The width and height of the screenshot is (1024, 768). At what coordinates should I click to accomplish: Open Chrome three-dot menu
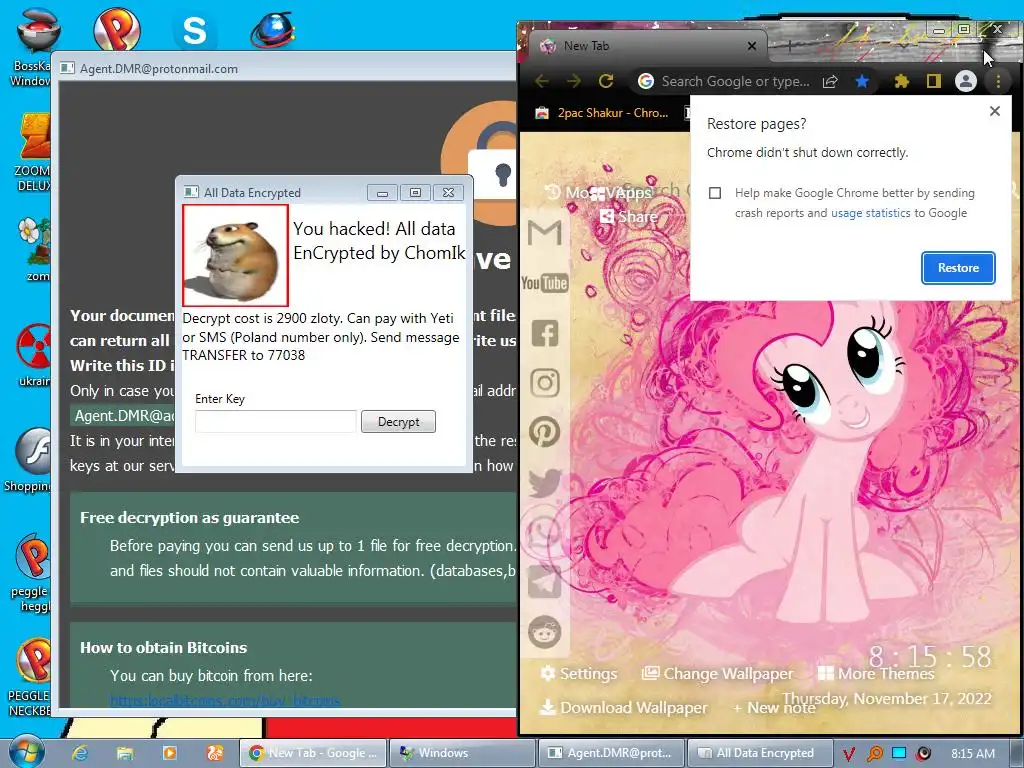point(998,81)
